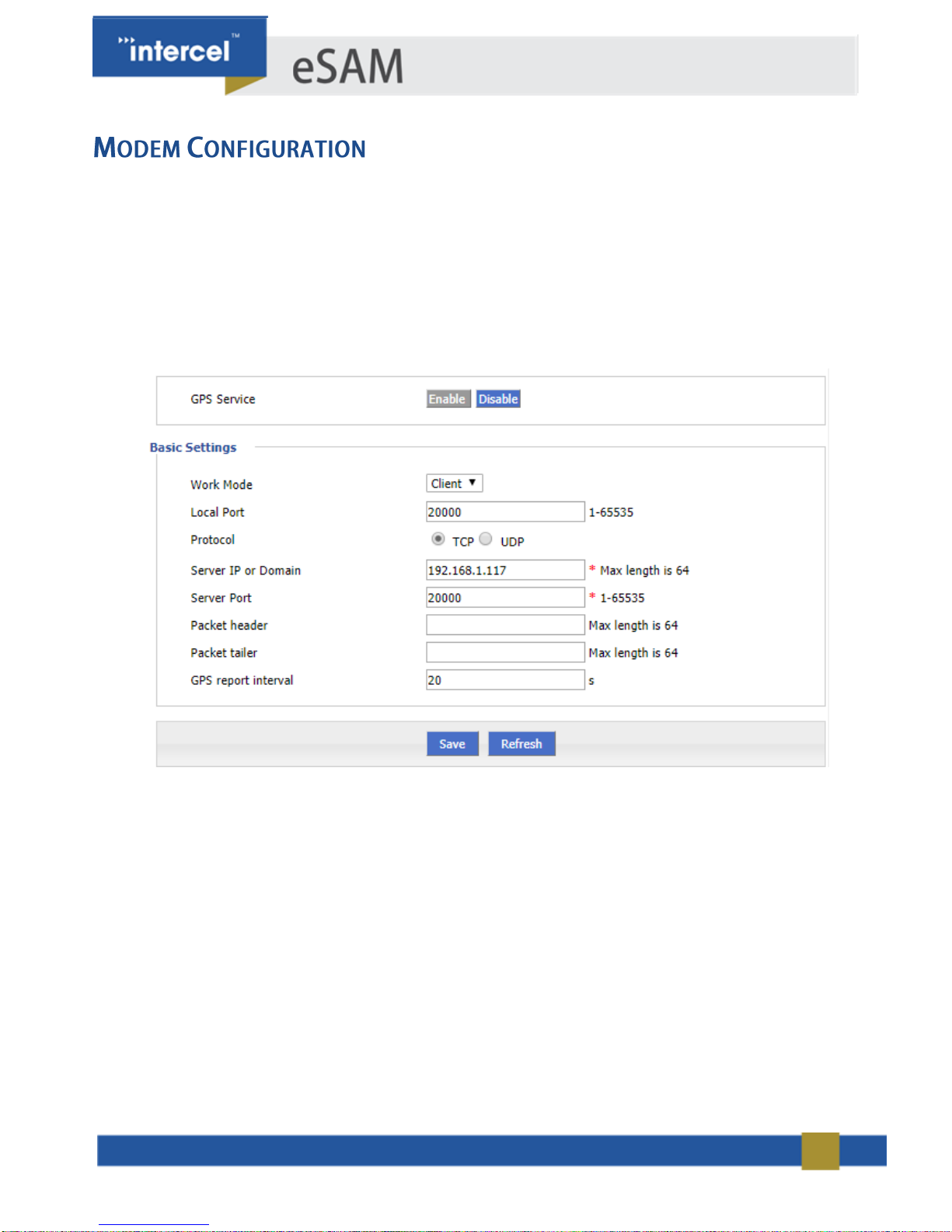Image resolution: width=952 pixels, height=1232 pixels.
Task: Click the Basic Settings section heading
Action: [x=193, y=448]
